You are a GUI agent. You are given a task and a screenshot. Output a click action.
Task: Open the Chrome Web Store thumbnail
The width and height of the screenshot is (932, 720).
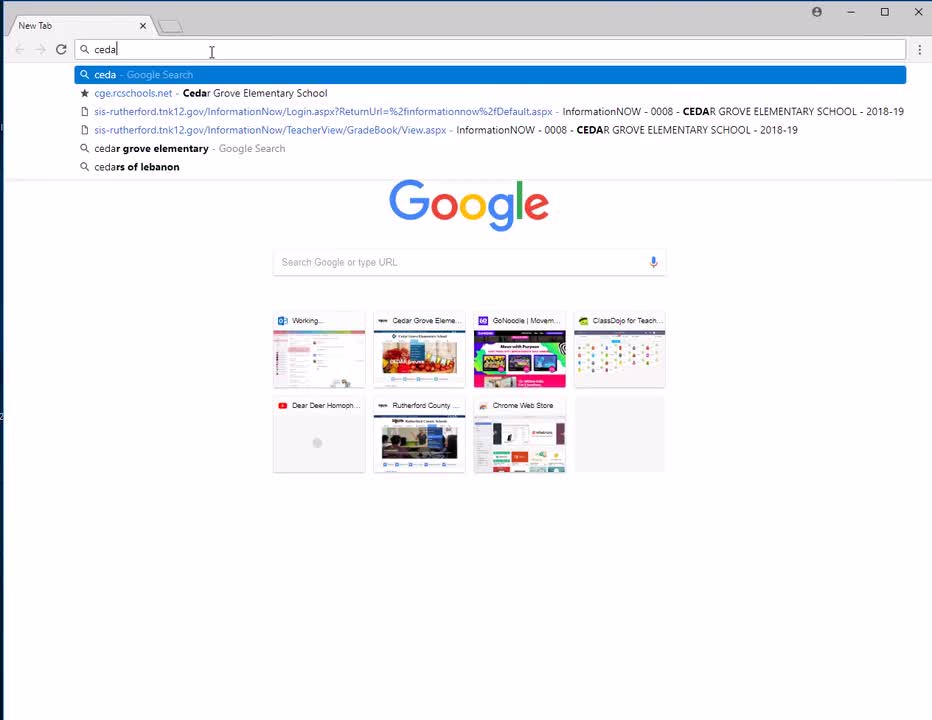519,434
